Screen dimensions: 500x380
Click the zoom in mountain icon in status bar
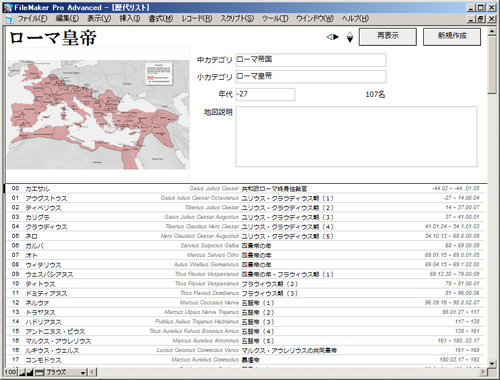pyautogui.click(x=30, y=372)
